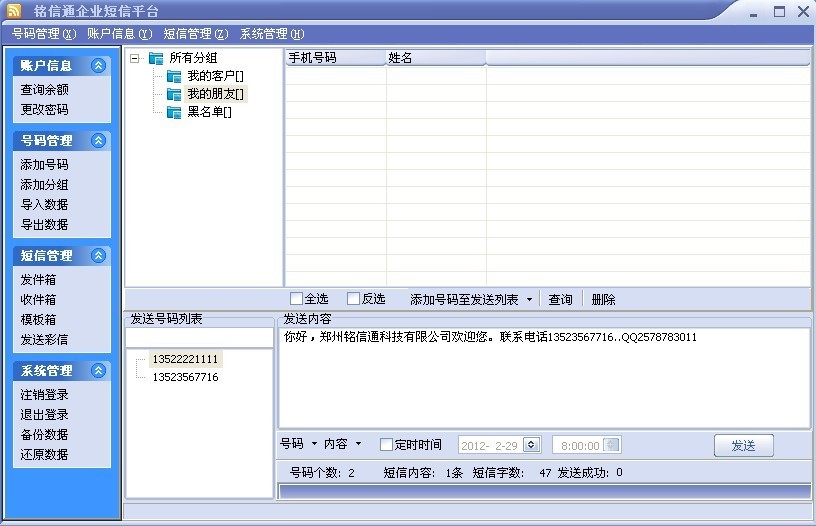The height and width of the screenshot is (526, 816).
Task: Open the 短信管理(Z) menu
Action: 196,34
